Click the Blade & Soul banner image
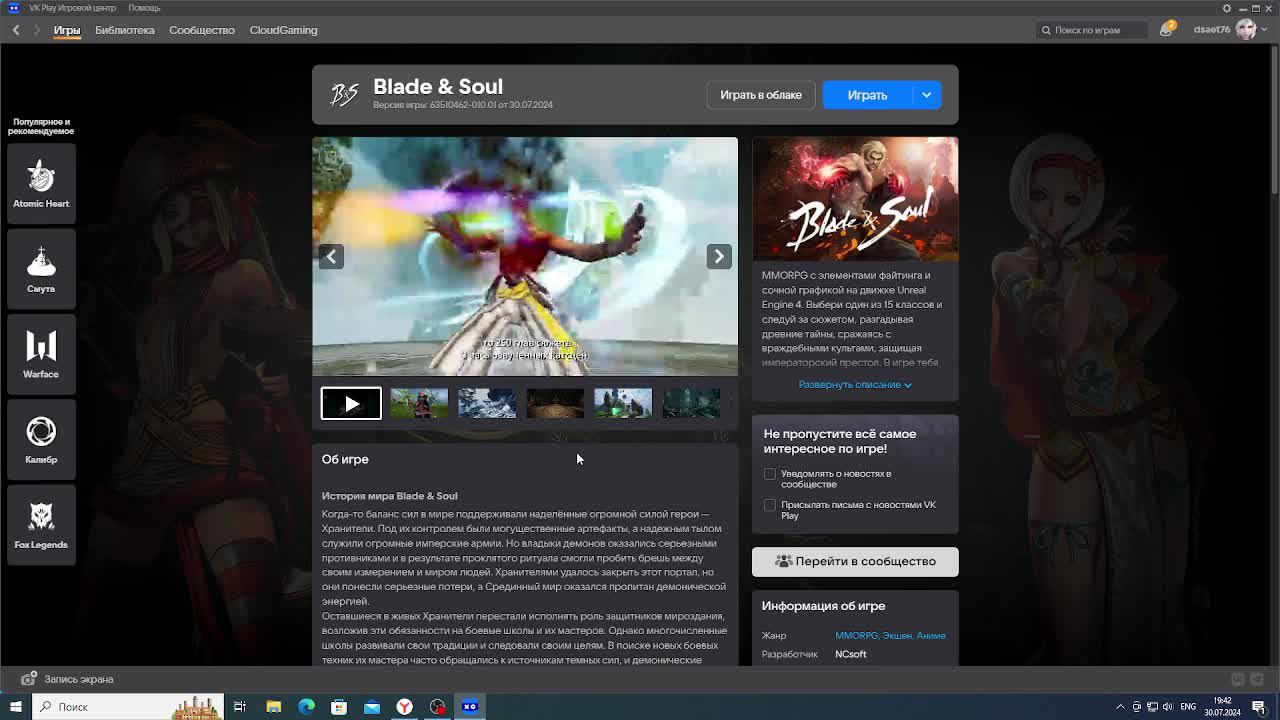The width and height of the screenshot is (1280, 720). point(855,199)
